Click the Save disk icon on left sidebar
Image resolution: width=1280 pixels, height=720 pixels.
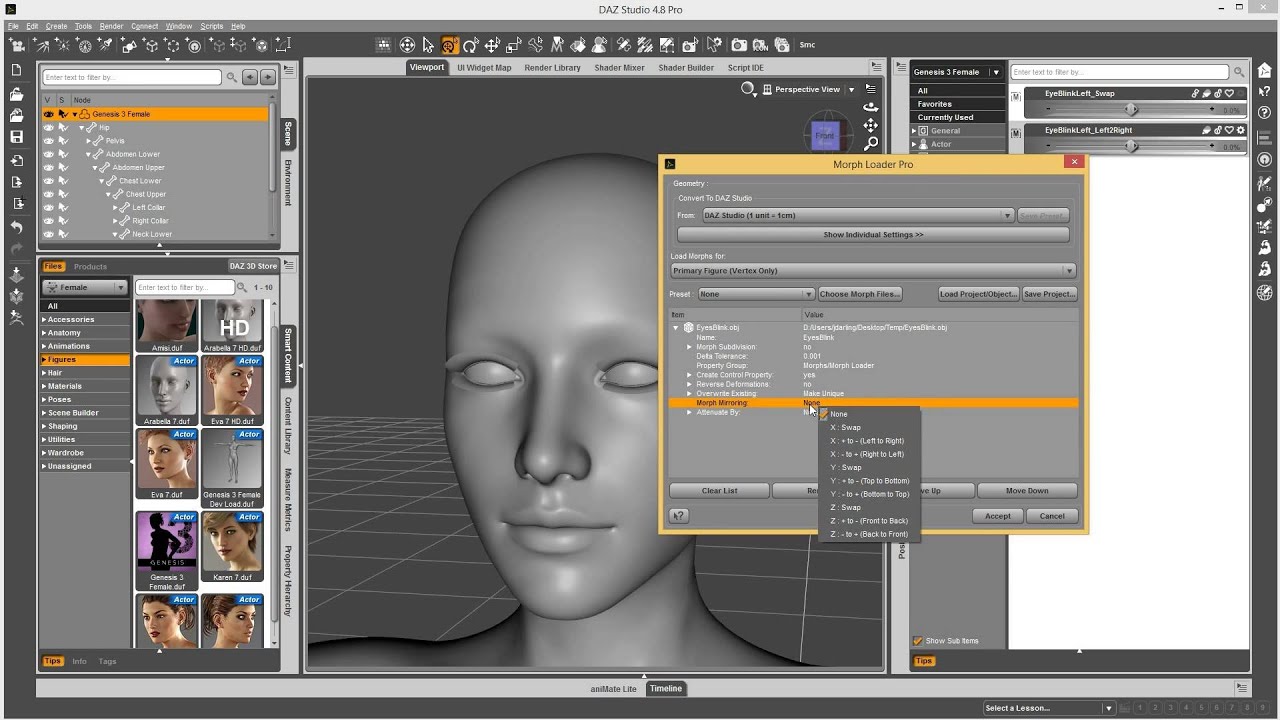click(x=16, y=137)
